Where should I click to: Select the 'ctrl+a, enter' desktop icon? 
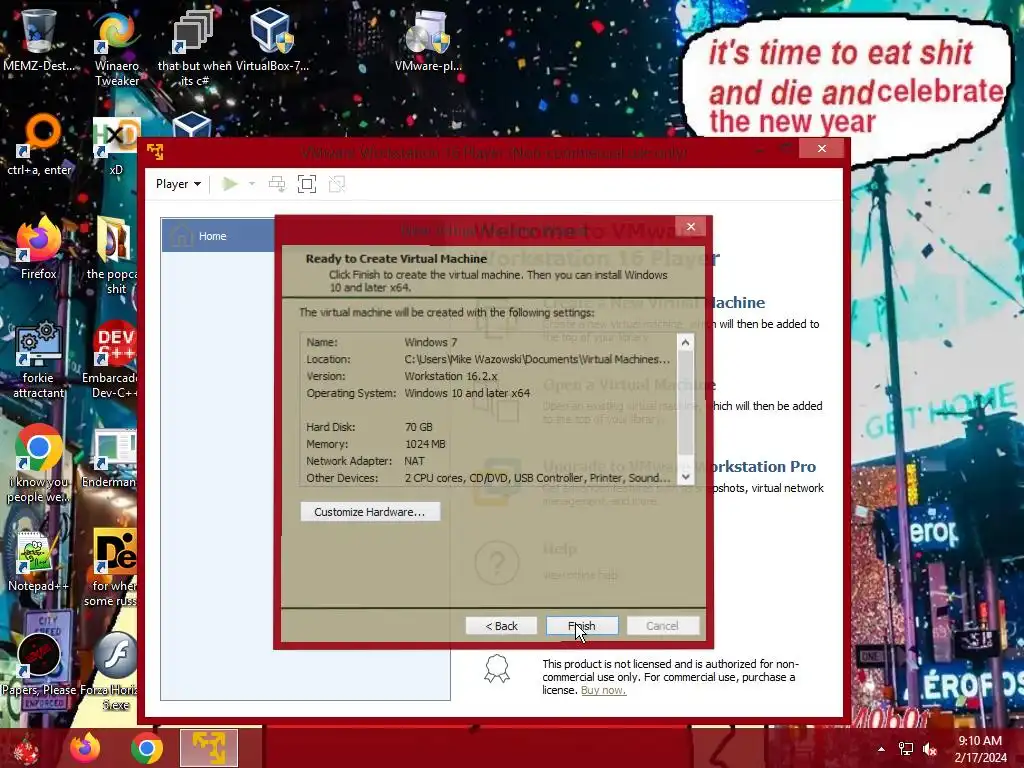(x=39, y=145)
